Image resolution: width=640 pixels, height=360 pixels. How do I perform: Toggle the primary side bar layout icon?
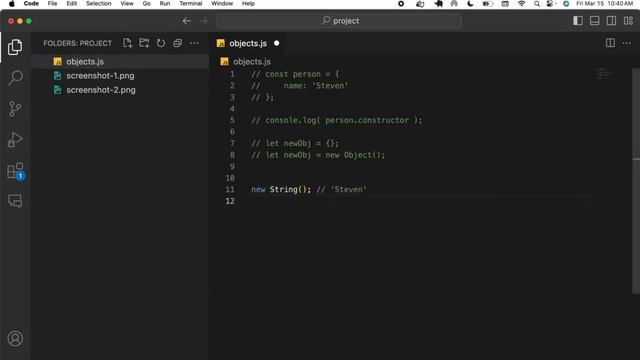click(x=578, y=21)
